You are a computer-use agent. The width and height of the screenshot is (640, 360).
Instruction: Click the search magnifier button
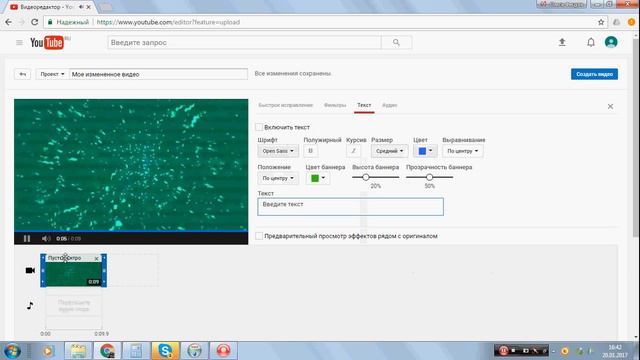pos(396,42)
